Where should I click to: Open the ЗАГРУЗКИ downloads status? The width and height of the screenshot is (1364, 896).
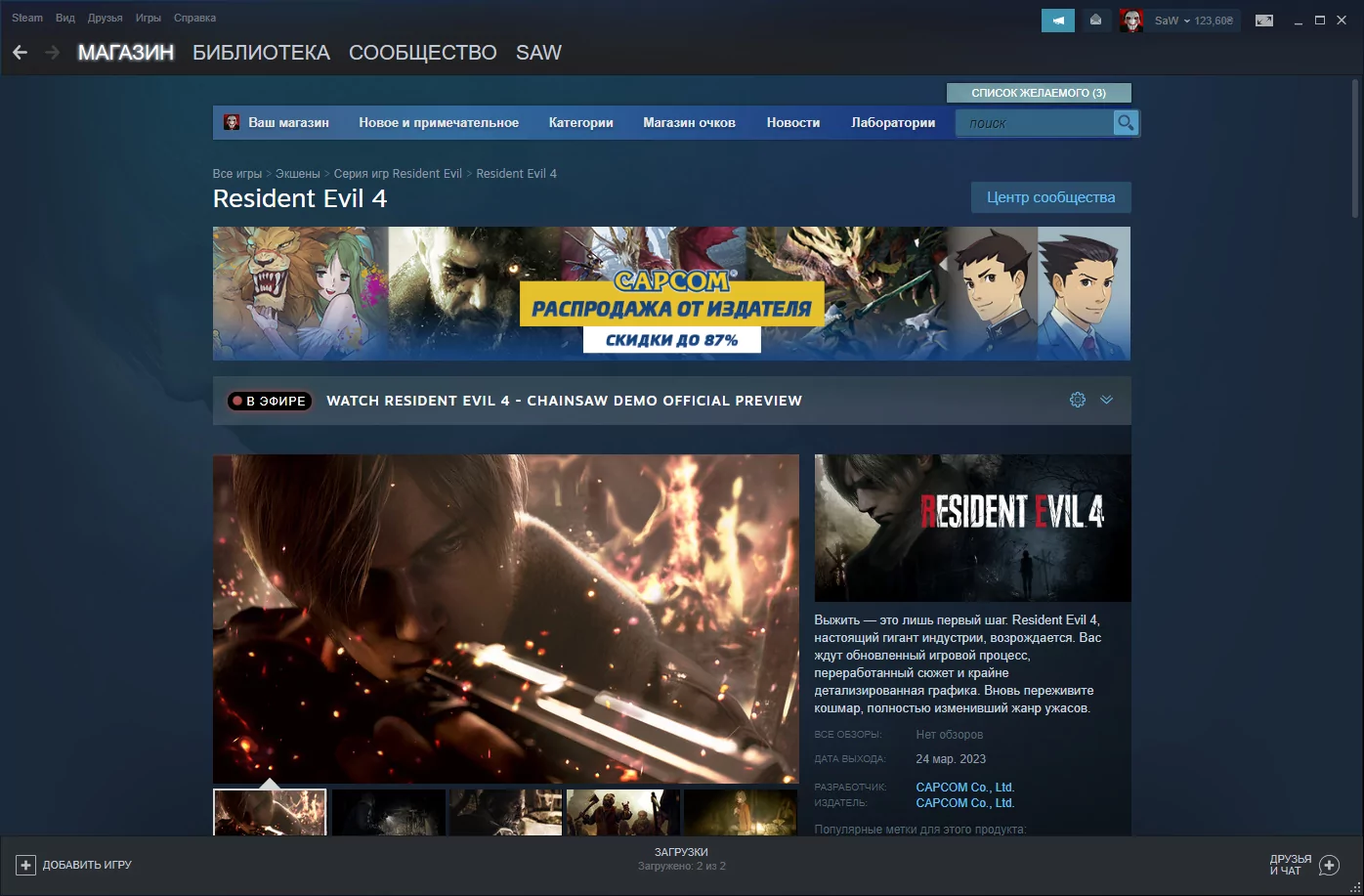pos(681,853)
